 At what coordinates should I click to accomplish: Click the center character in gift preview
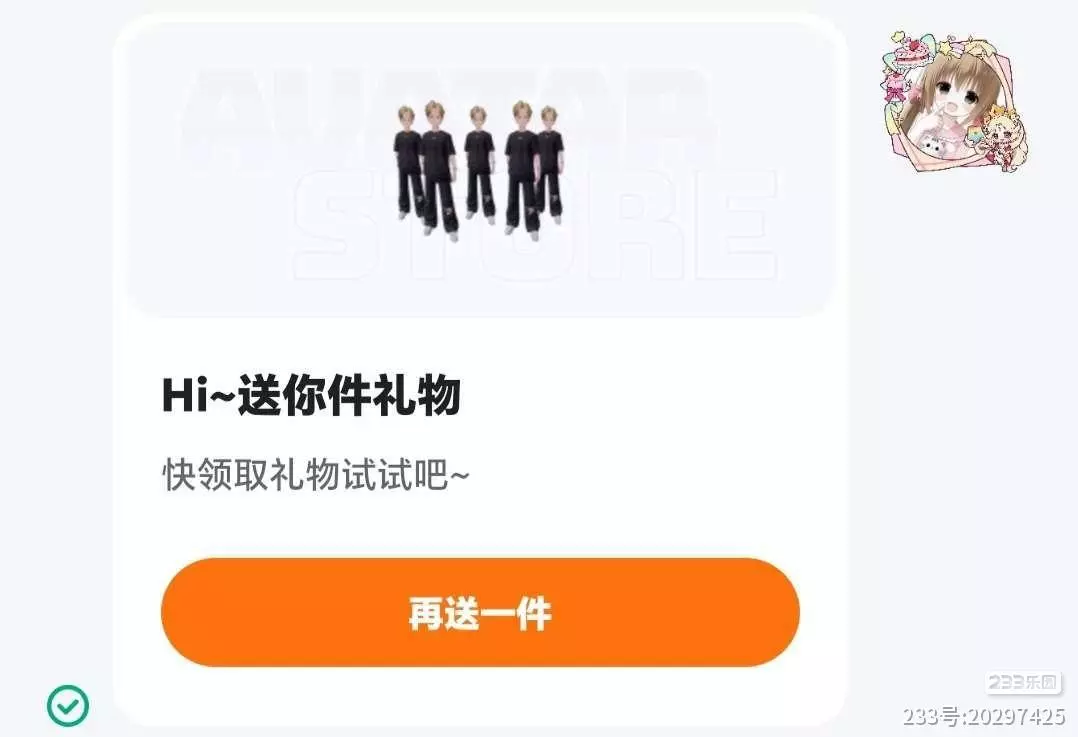pyautogui.click(x=479, y=164)
